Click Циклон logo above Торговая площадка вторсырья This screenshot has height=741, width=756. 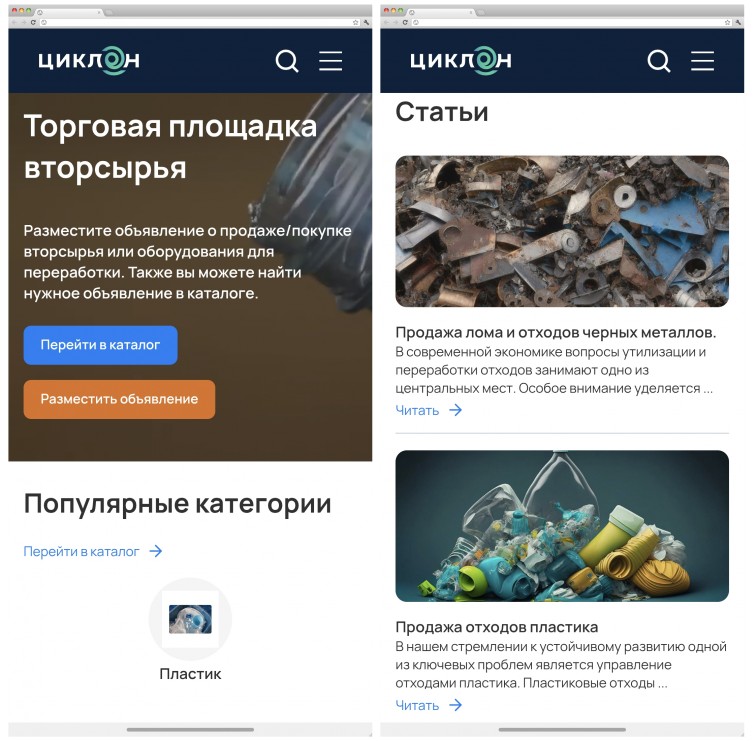coord(89,61)
